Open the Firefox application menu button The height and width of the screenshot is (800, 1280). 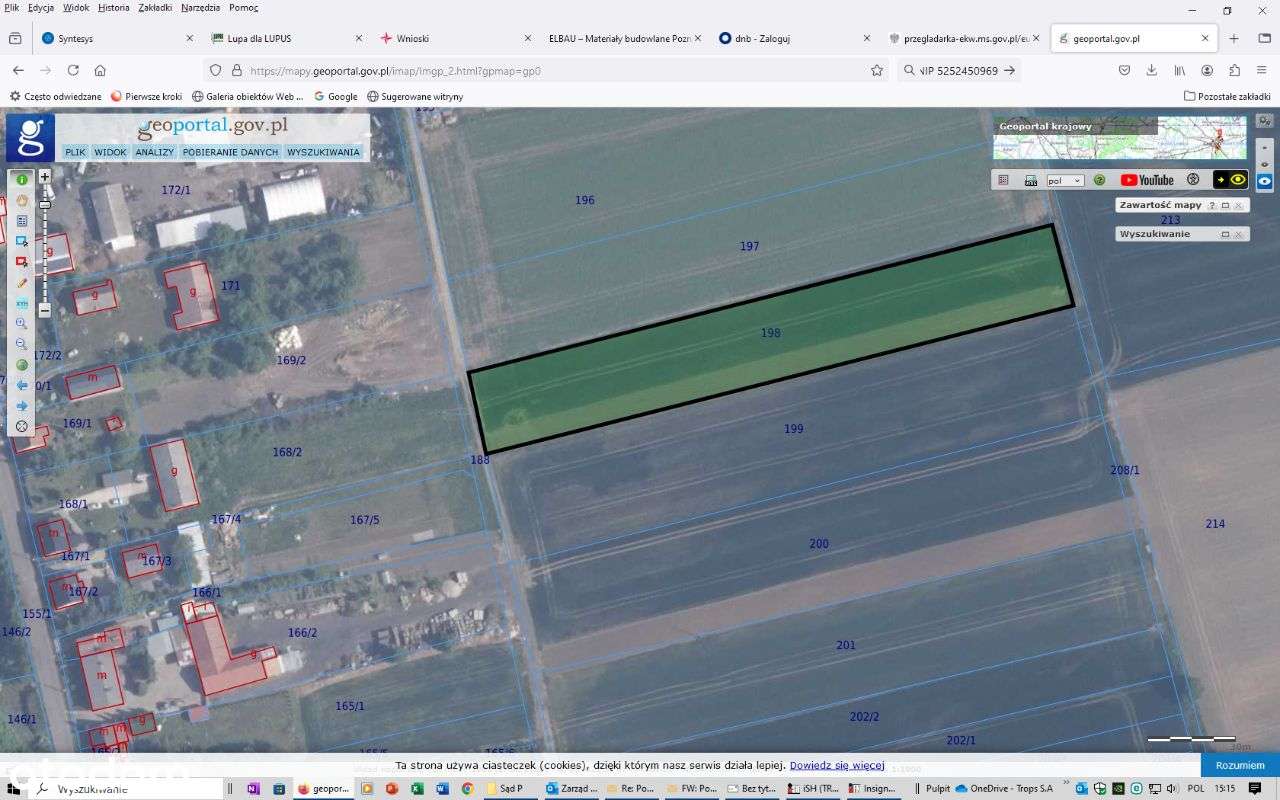pyautogui.click(x=1262, y=71)
